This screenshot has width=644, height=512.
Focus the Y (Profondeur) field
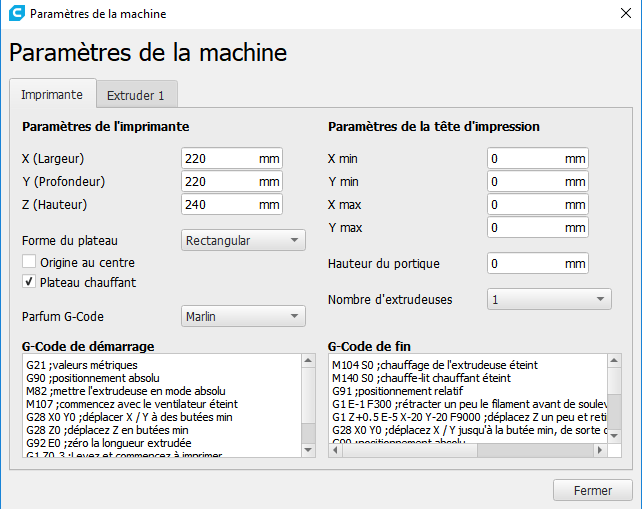pyautogui.click(x=219, y=182)
